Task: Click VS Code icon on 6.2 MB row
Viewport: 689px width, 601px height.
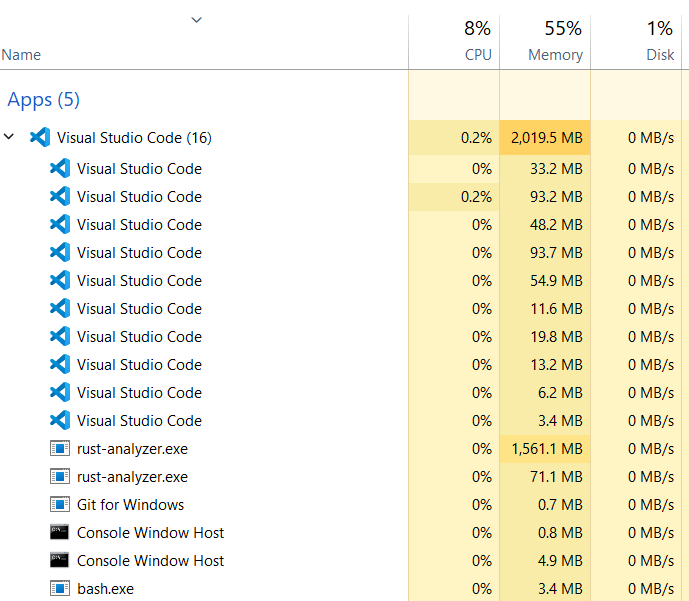Action: coord(60,392)
